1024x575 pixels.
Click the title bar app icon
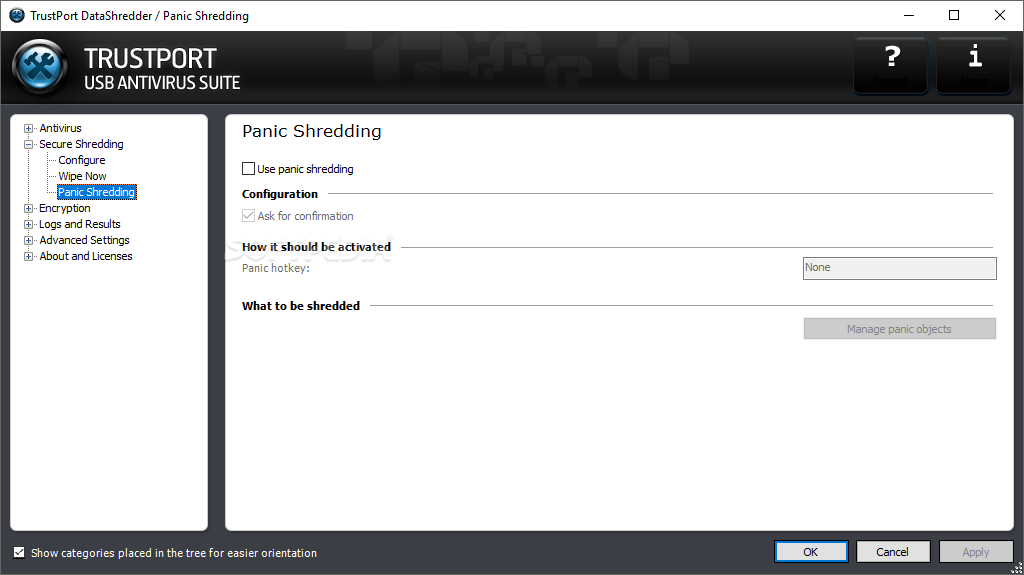[x=16, y=15]
